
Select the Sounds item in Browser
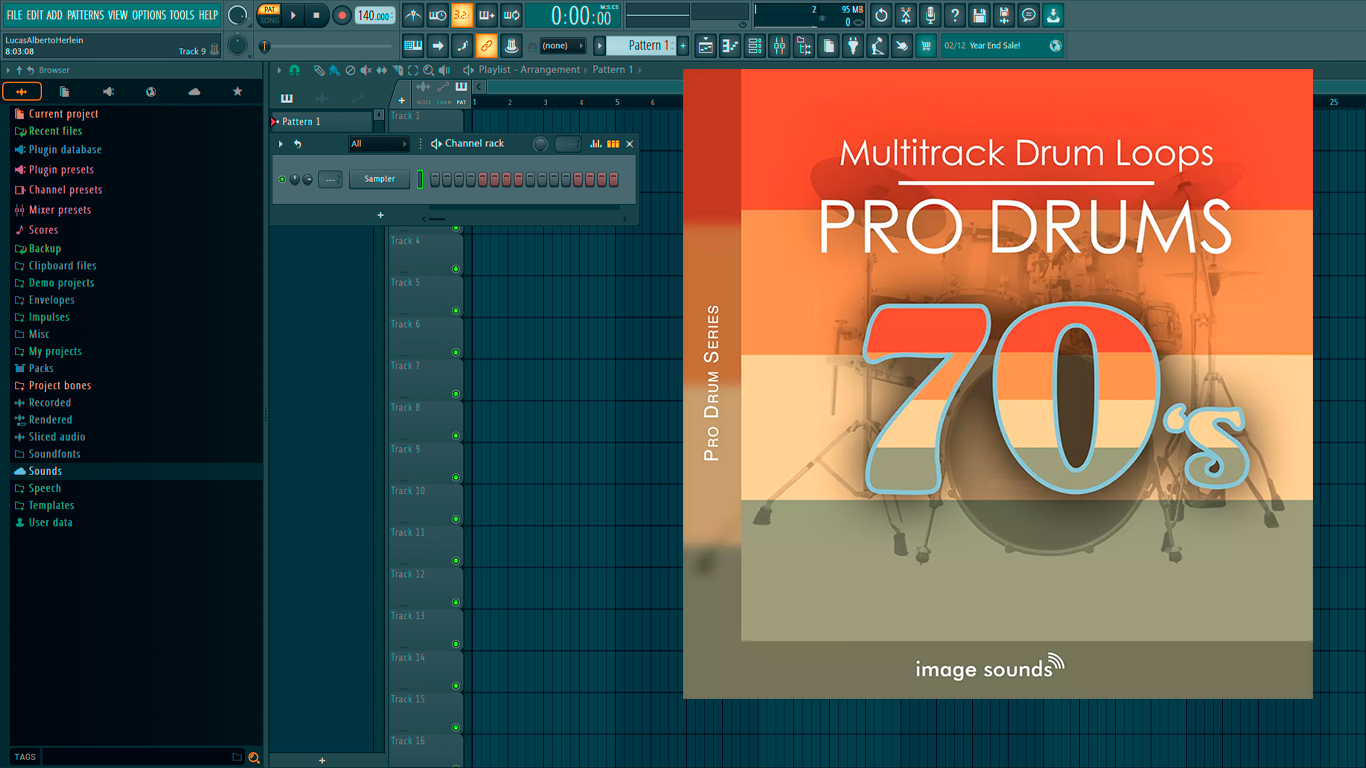pos(45,471)
